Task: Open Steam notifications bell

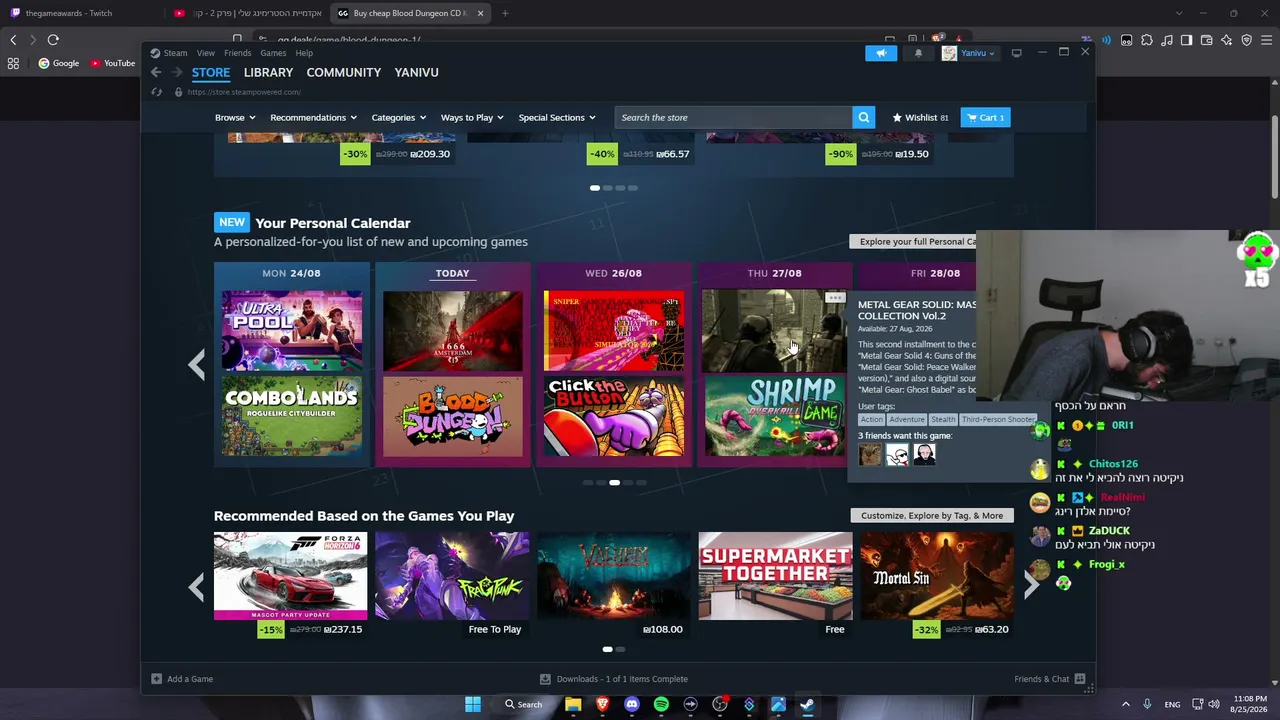Action: point(918,53)
